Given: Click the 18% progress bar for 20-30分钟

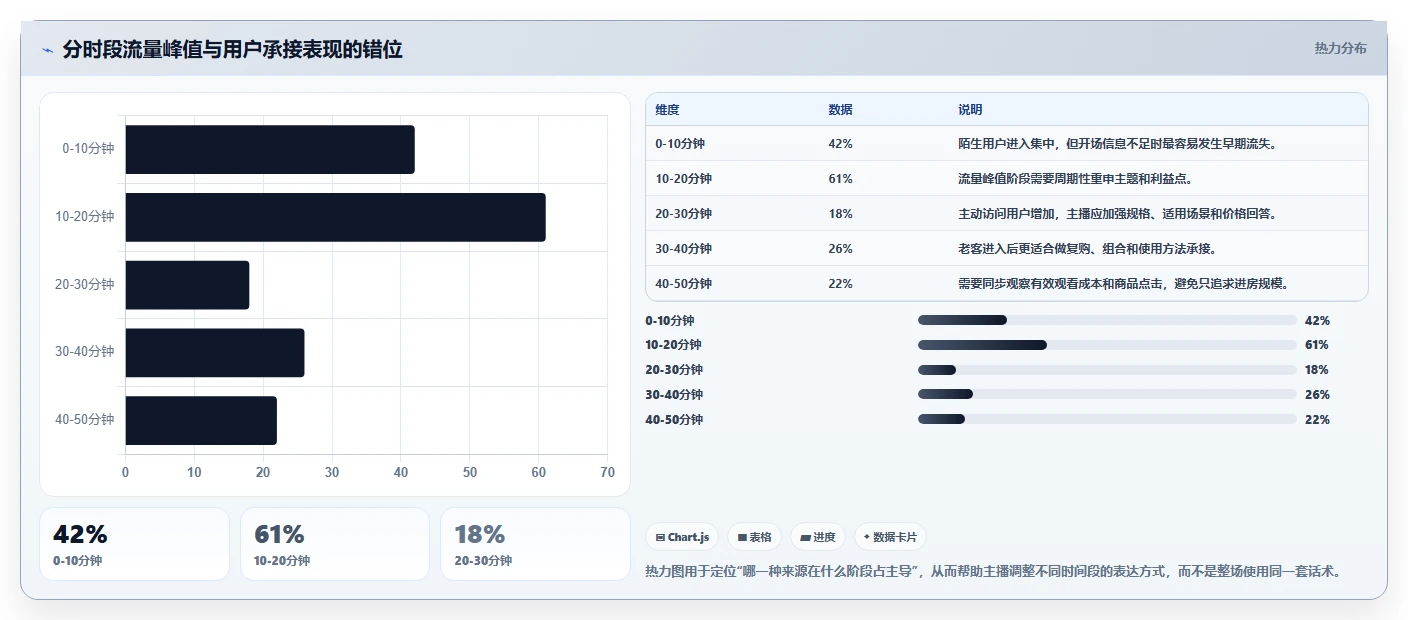Looking at the screenshot, I should pos(1107,370).
